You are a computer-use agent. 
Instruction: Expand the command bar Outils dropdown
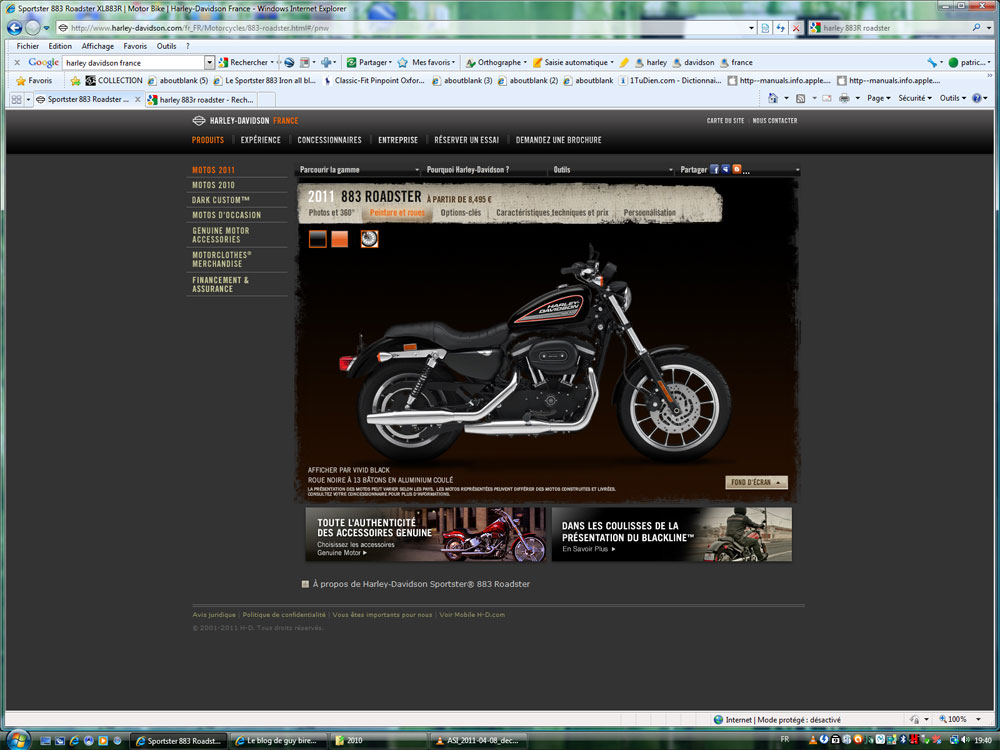point(953,98)
